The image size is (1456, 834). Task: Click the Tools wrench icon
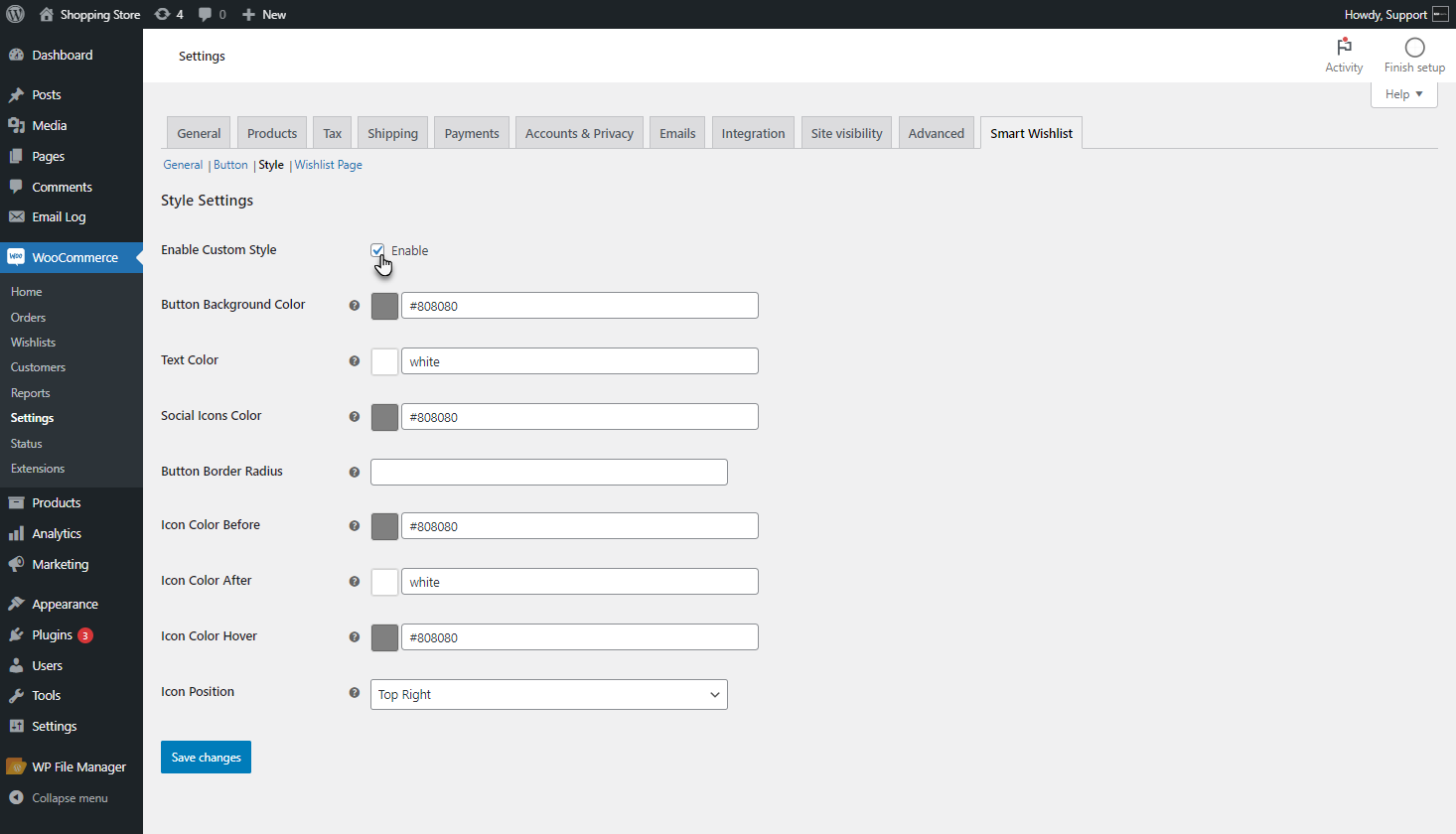(16, 695)
